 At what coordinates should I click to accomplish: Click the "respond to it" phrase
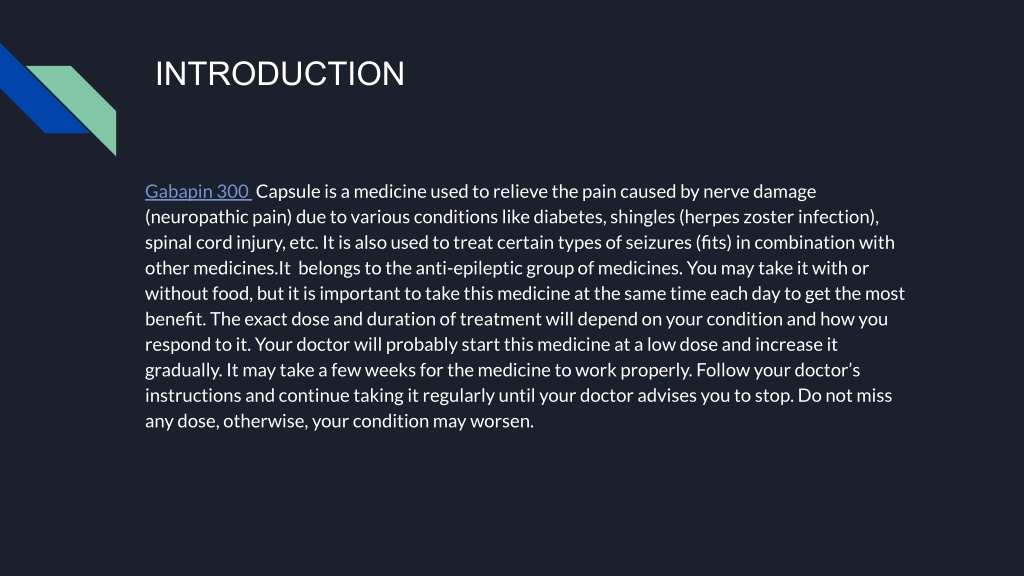pyautogui.click(x=196, y=344)
